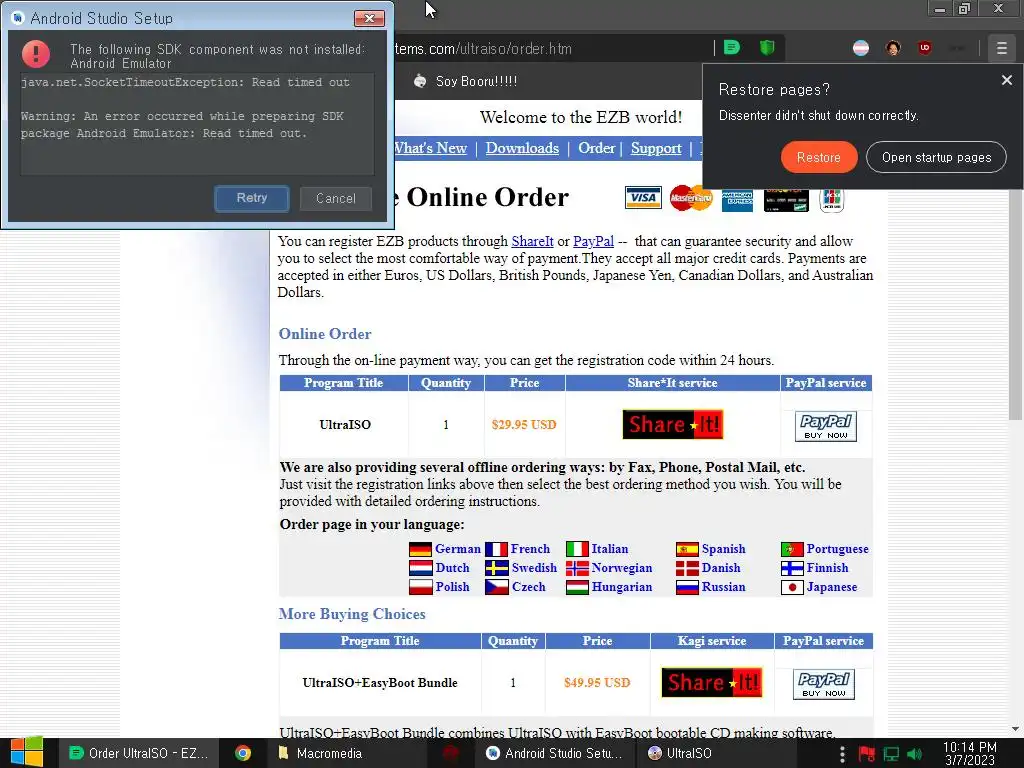Open the Swedish order page link
This screenshot has height=768, width=1024.
click(x=534, y=568)
